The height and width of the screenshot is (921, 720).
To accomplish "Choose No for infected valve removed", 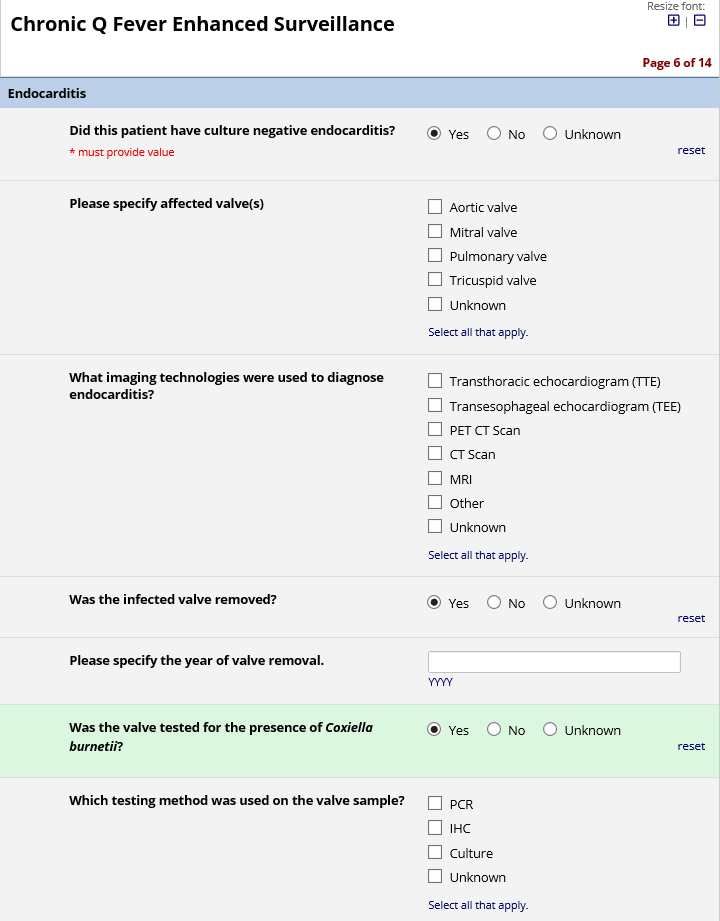I will click(x=494, y=603).
